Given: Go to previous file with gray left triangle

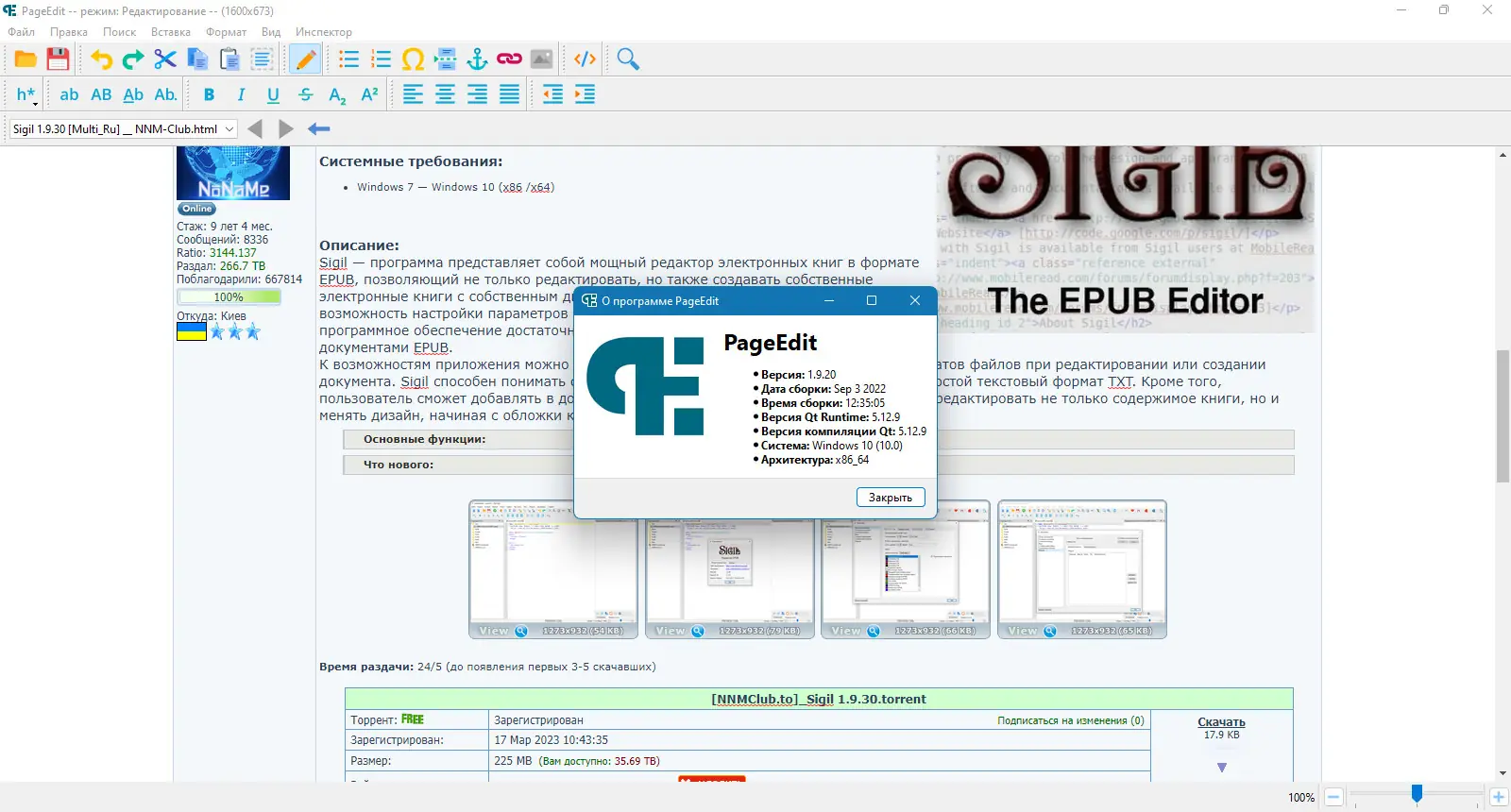Looking at the screenshot, I should coord(254,129).
